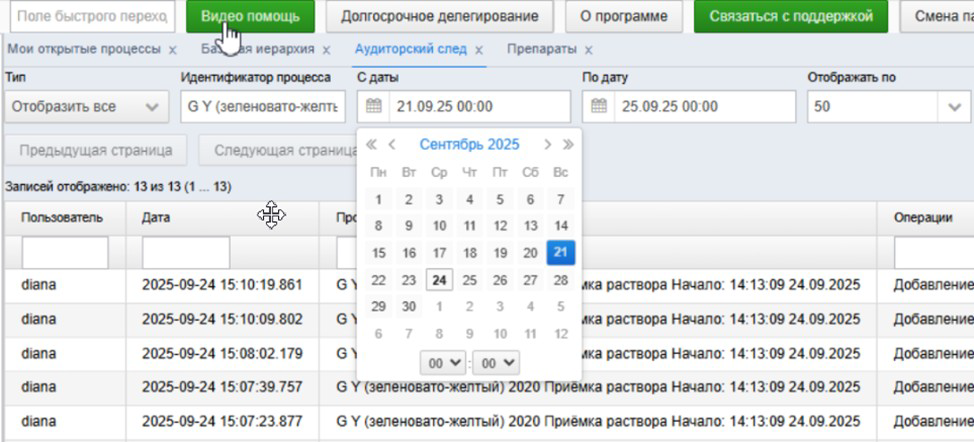
Task: Close the Базовая иерархия tab
Action: click(326, 50)
